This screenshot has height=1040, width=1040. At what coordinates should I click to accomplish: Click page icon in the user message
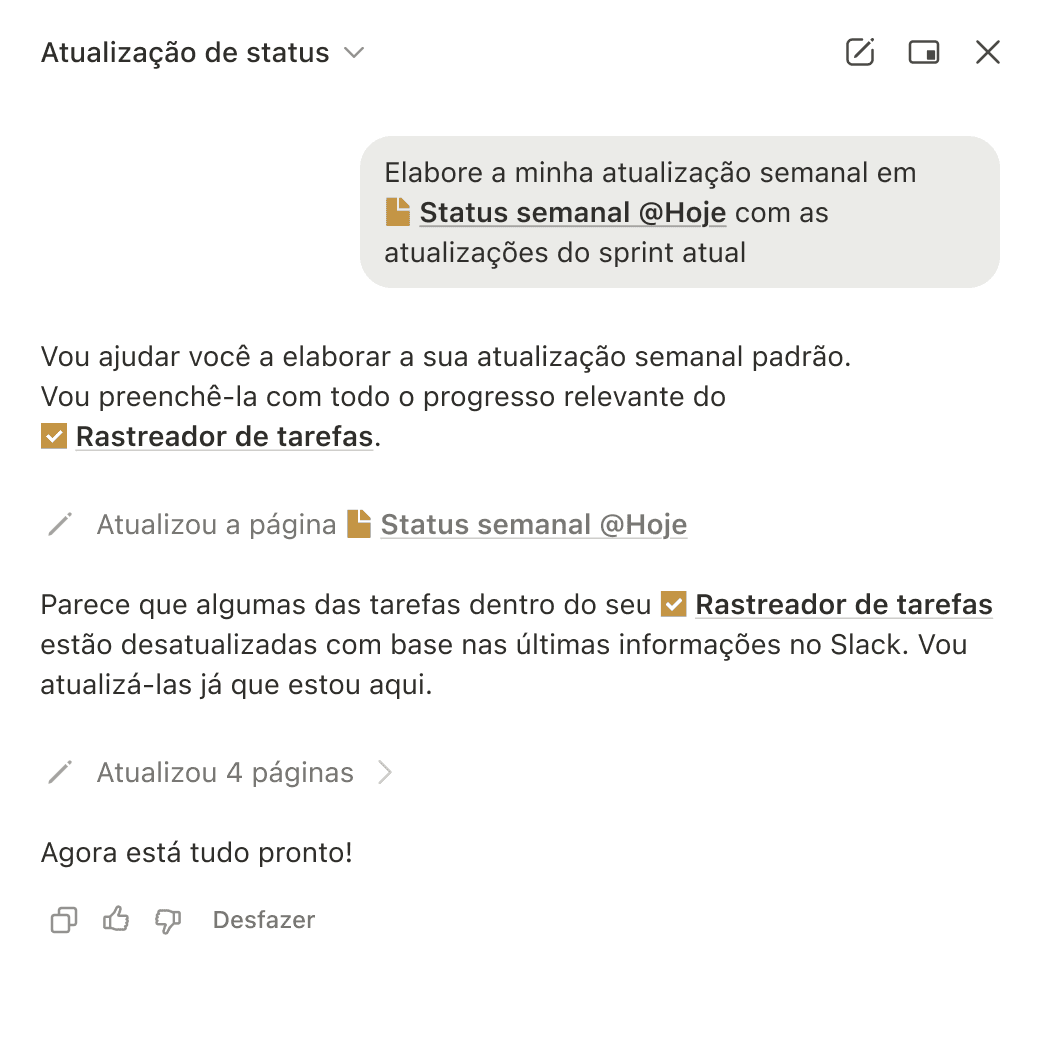[398, 212]
